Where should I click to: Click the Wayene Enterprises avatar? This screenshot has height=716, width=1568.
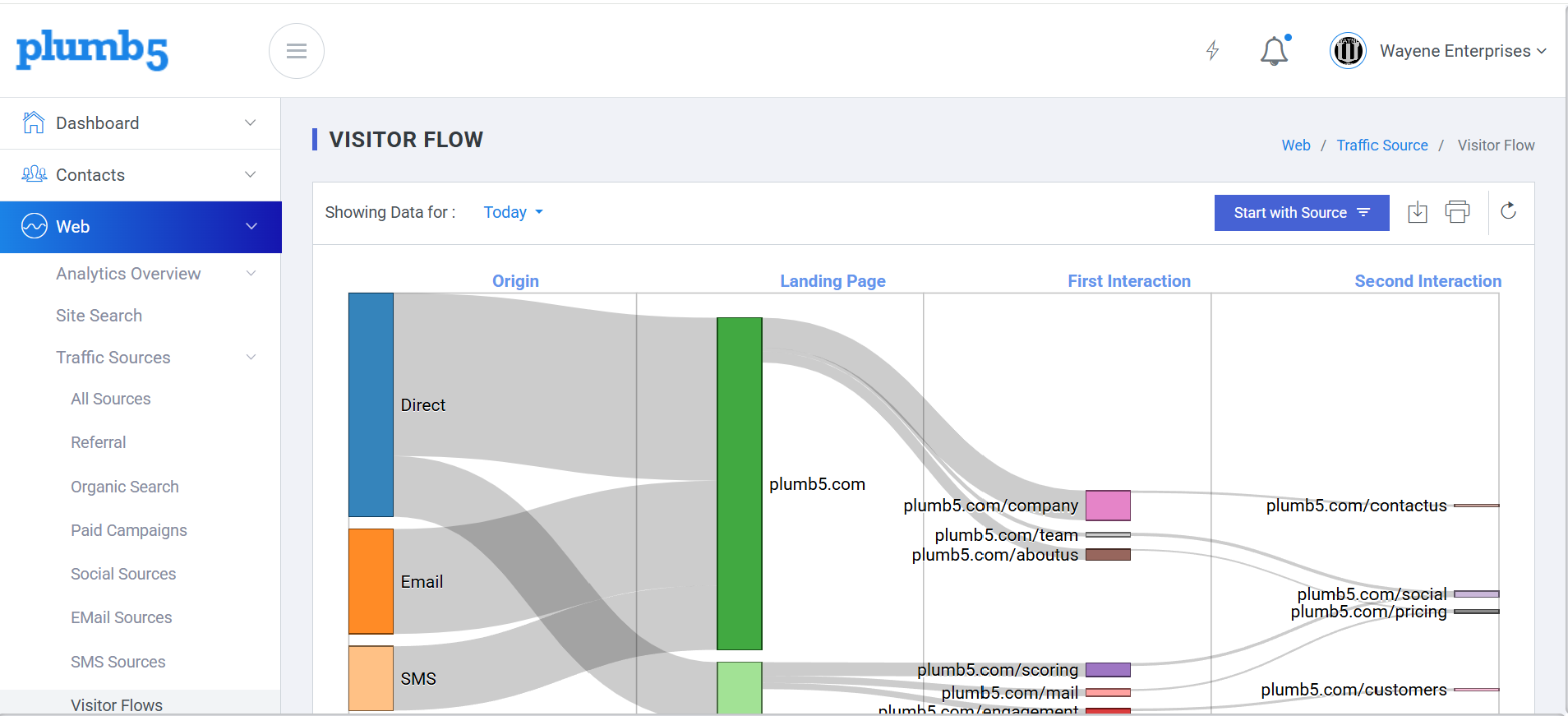click(1348, 51)
